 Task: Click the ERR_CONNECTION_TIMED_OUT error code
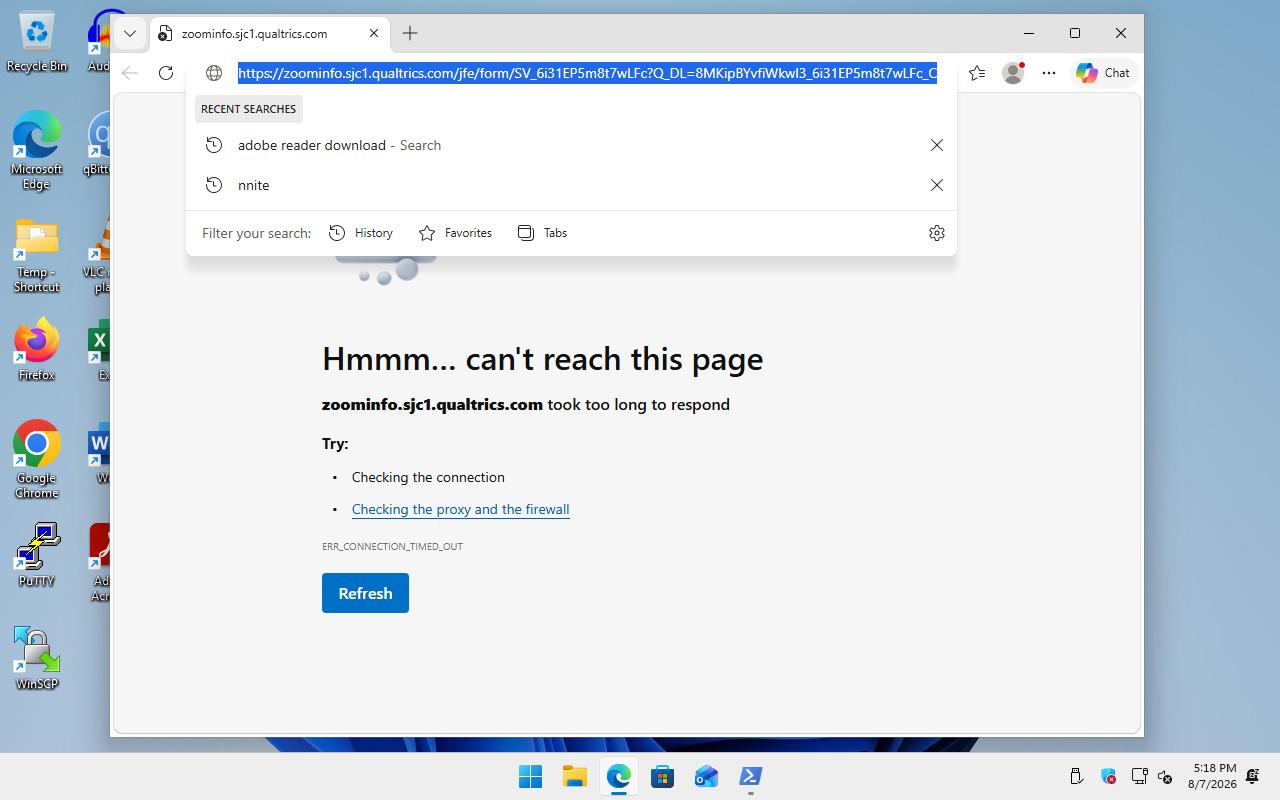[392, 546]
